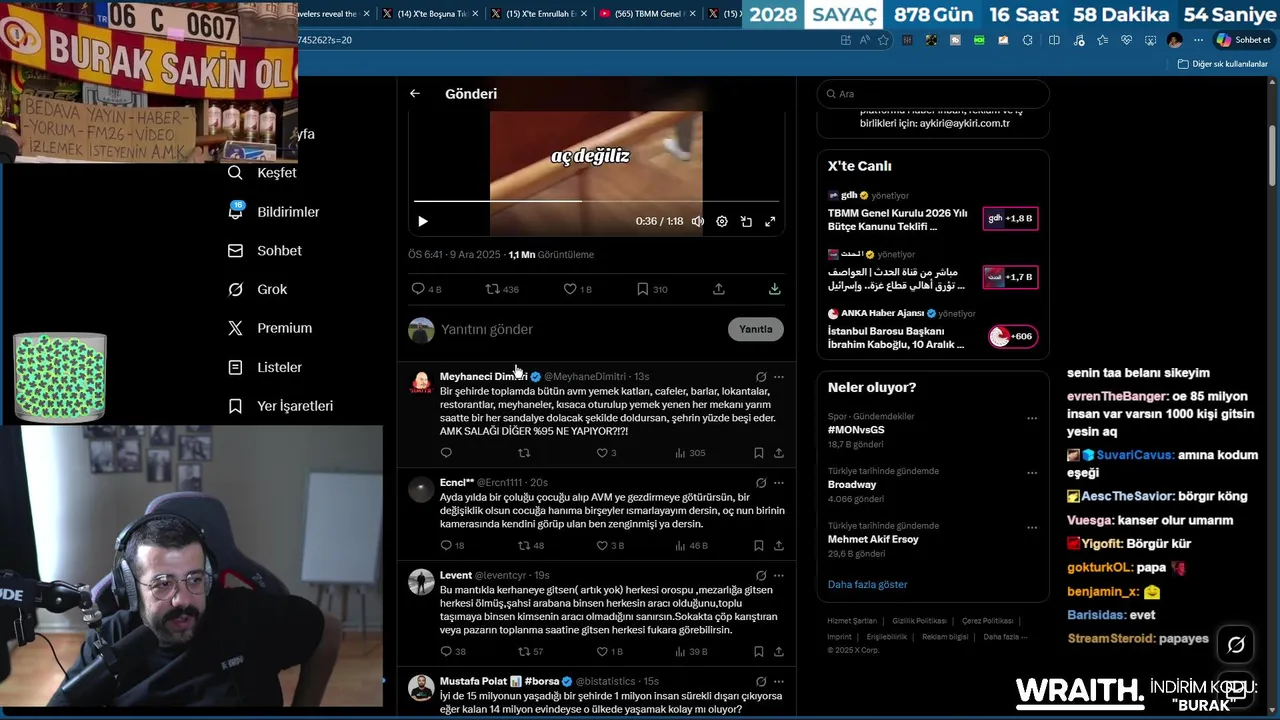
Task: Ask Grok about Meyhaneci Dimitri's reply
Action: [761, 377]
